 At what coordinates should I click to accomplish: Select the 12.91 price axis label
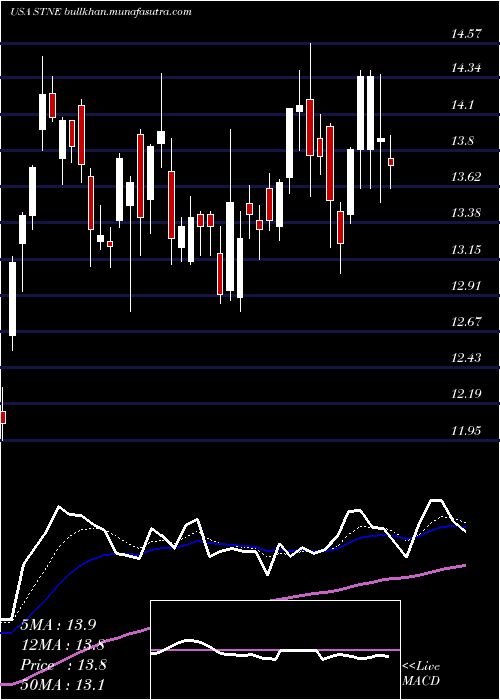pos(466,286)
